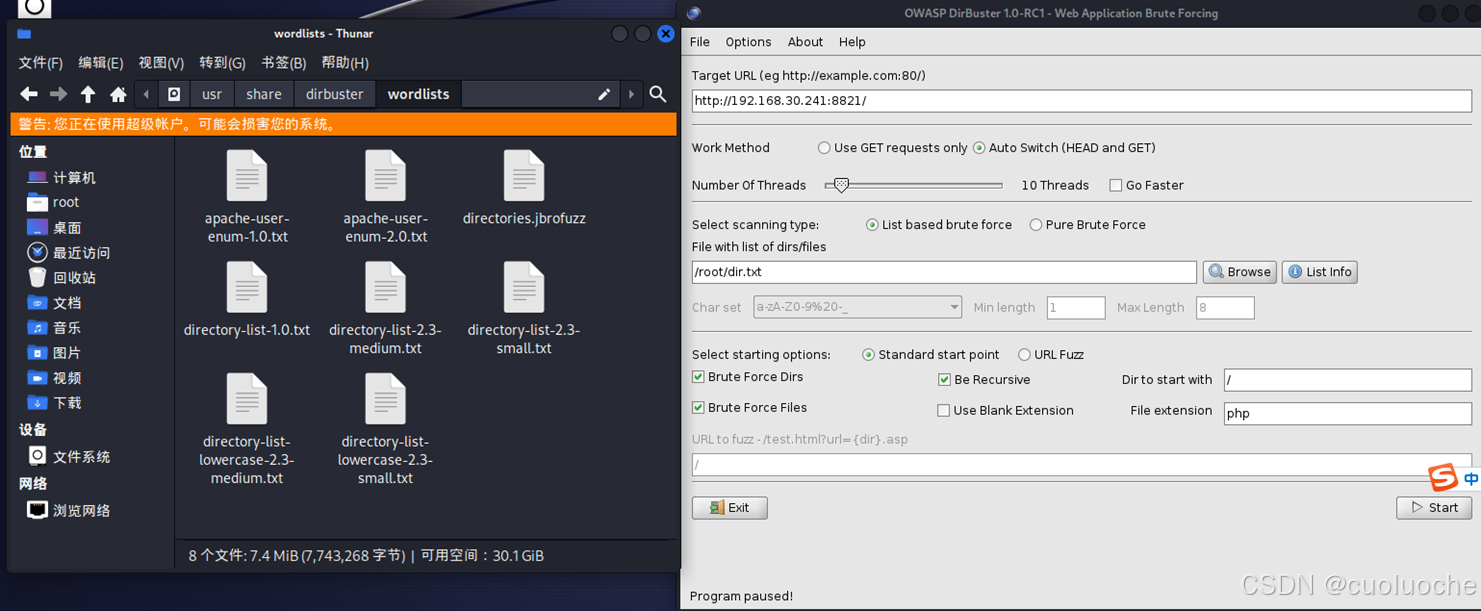Select directory-list-2.3-medium.txt file icon
The image size is (1481, 611).
click(x=385, y=287)
